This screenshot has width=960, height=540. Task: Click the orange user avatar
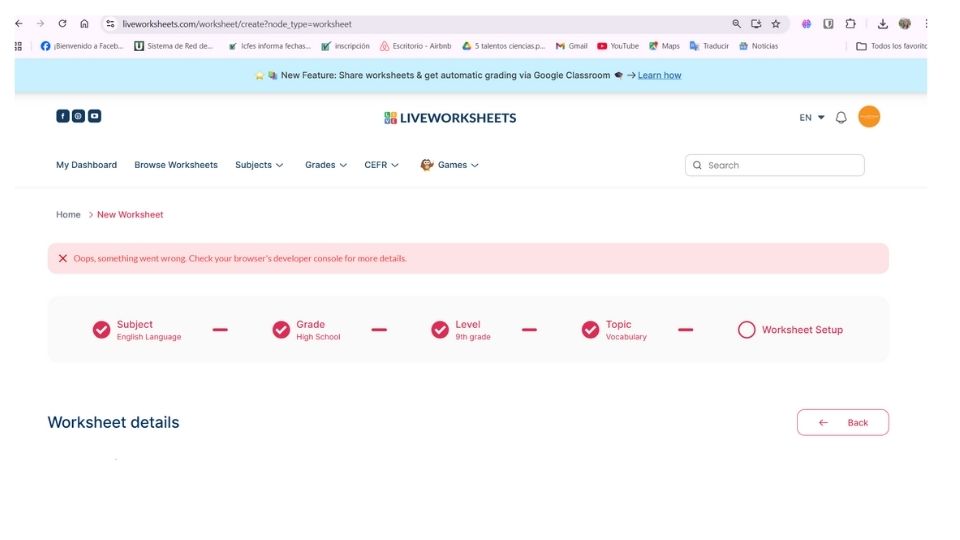pyautogui.click(x=869, y=117)
